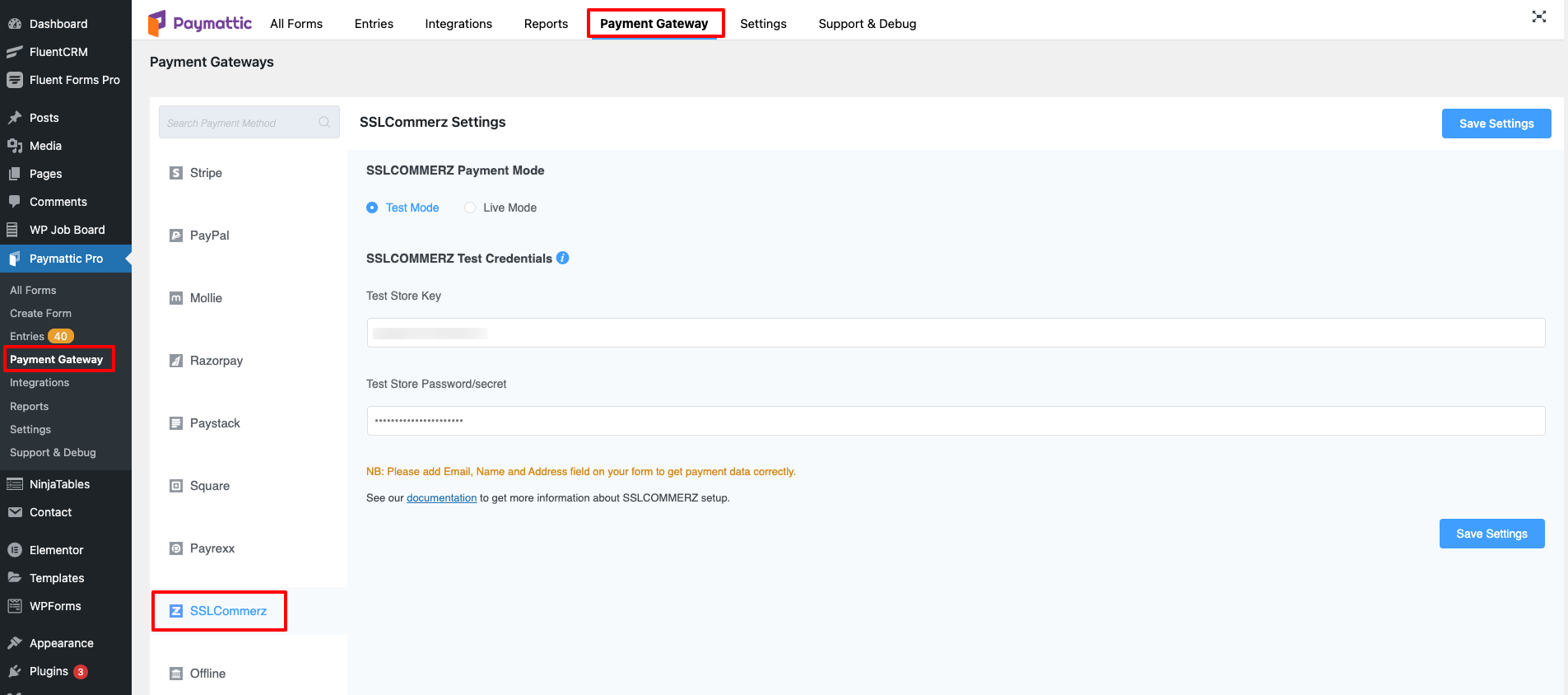Click the Test Store Password/secret field

956,421
